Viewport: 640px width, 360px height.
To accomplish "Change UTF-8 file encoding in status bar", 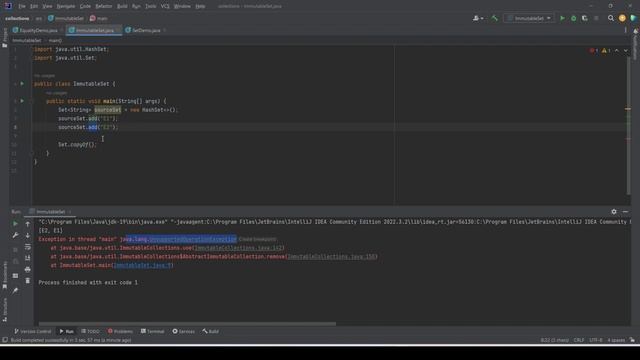I will click(596, 340).
